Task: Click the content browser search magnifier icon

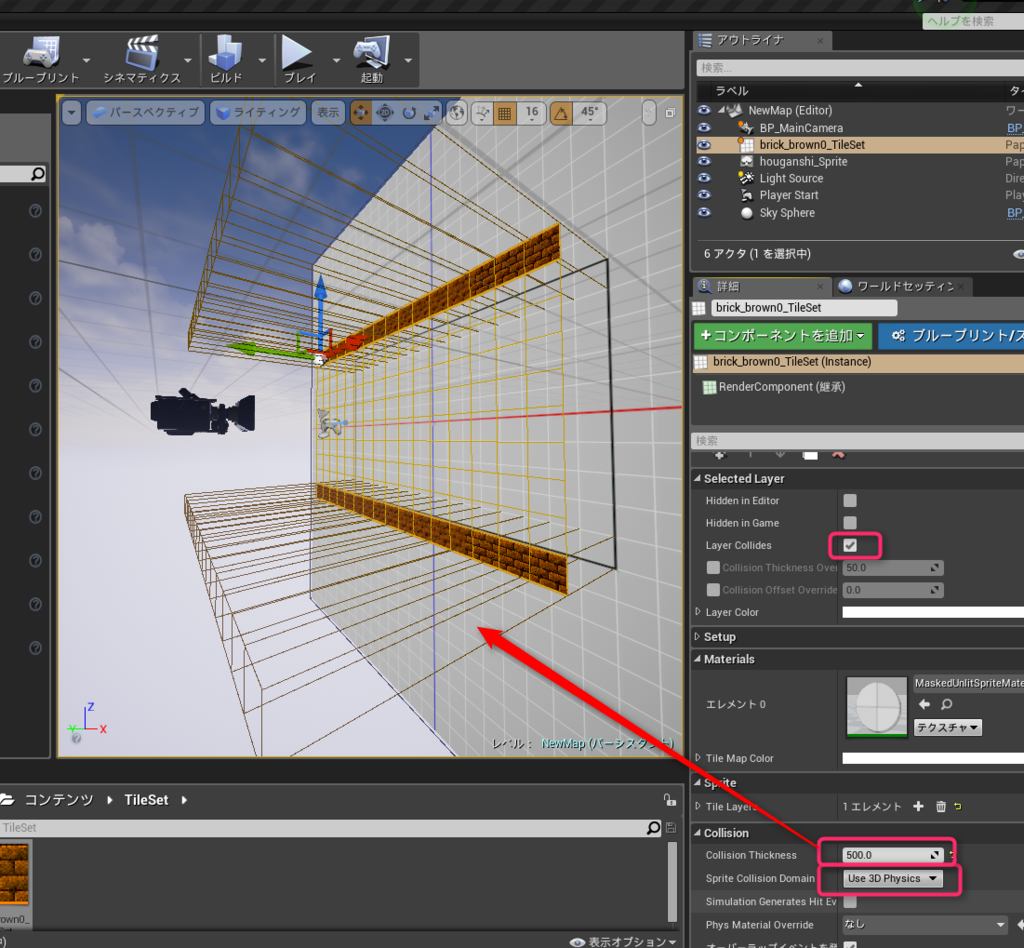Action: point(653,828)
